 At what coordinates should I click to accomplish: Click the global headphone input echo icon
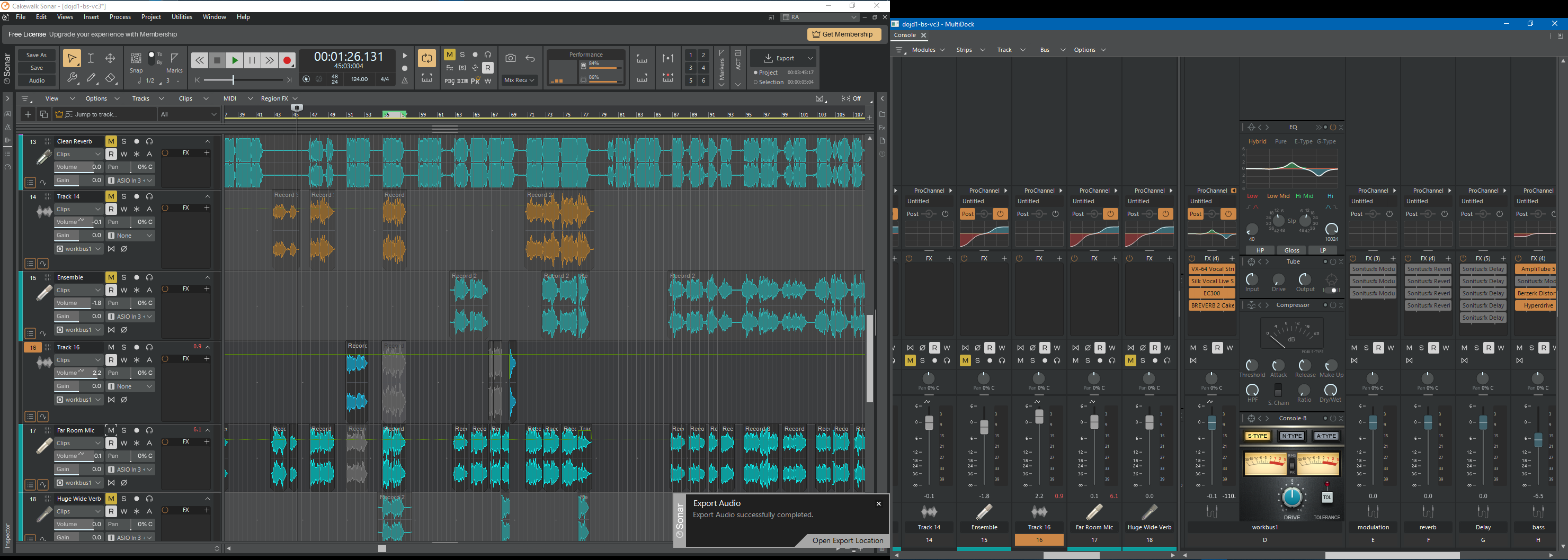click(487, 55)
